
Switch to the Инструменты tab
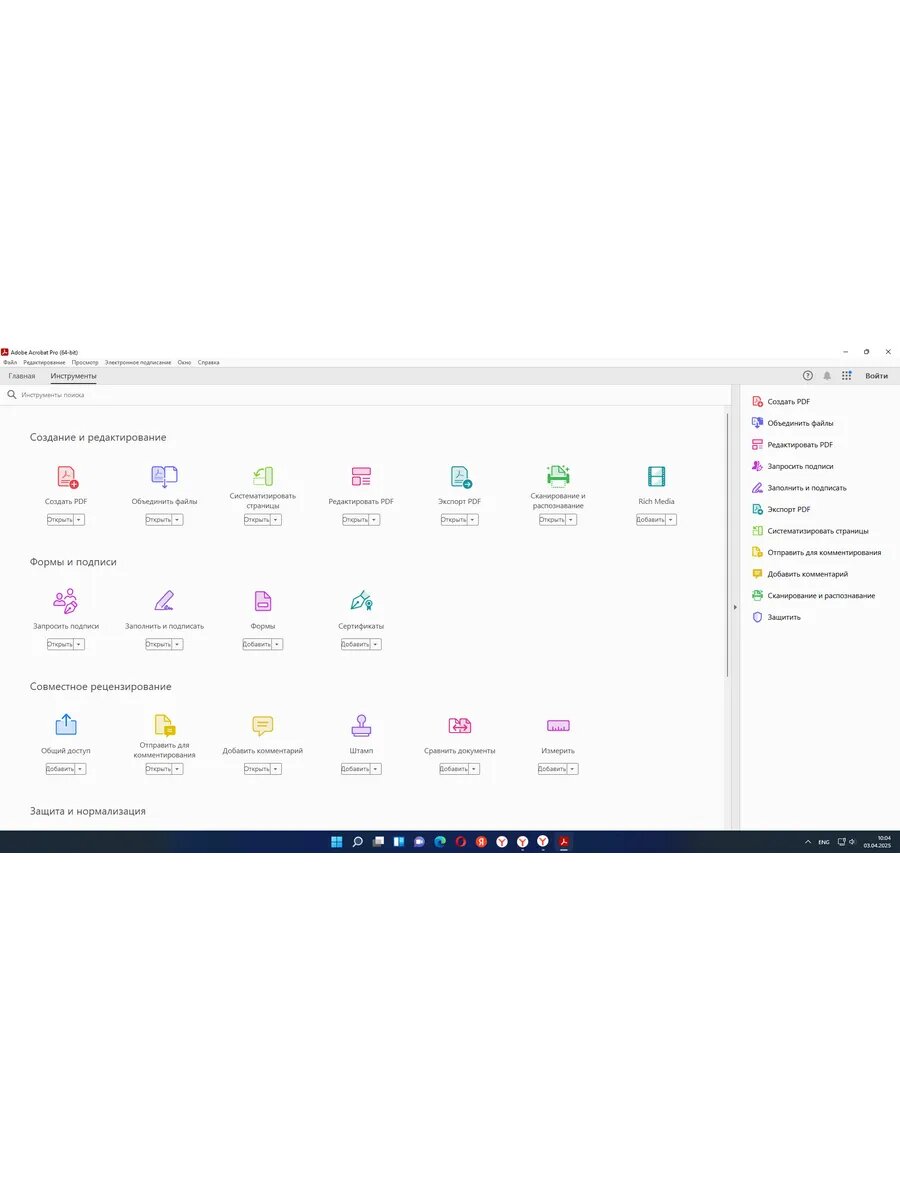pyautogui.click(x=74, y=376)
